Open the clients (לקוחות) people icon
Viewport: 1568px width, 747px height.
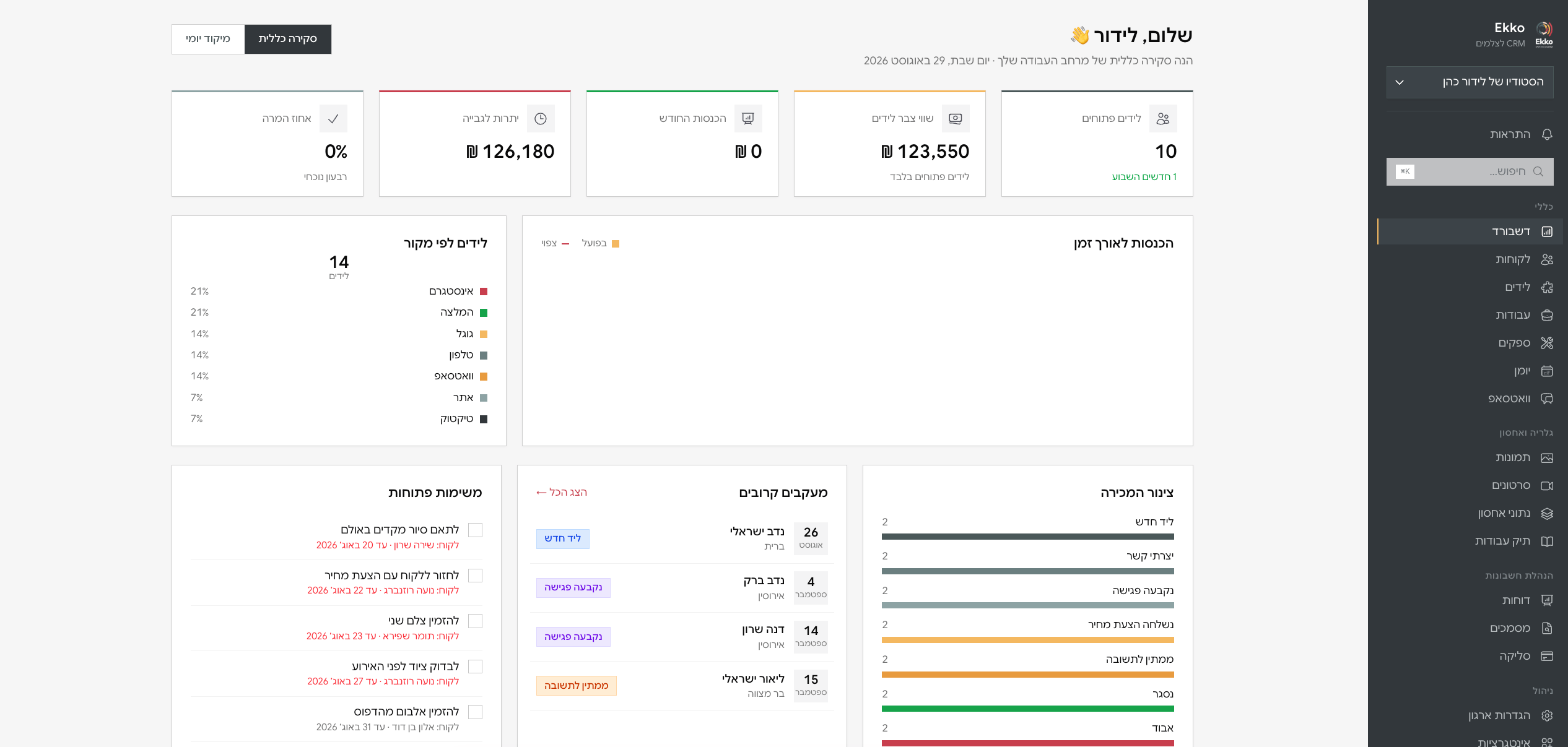pyautogui.click(x=1547, y=259)
